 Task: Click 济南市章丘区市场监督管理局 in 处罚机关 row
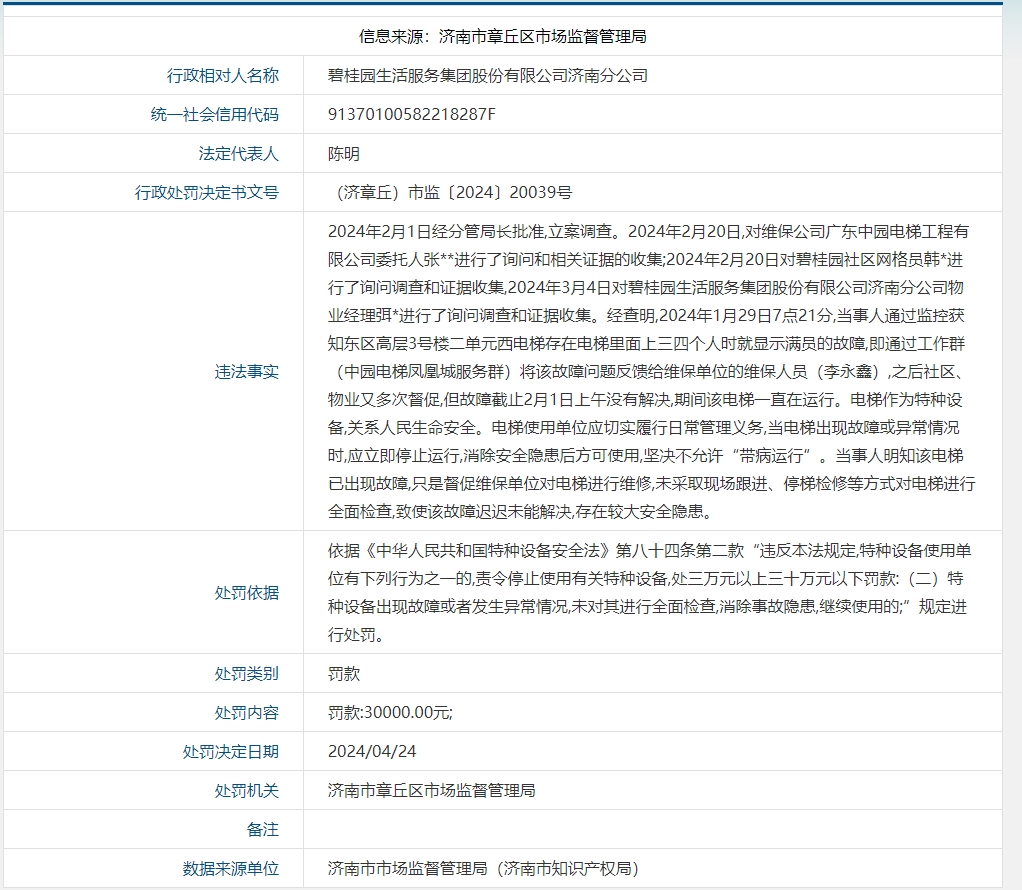(x=431, y=791)
